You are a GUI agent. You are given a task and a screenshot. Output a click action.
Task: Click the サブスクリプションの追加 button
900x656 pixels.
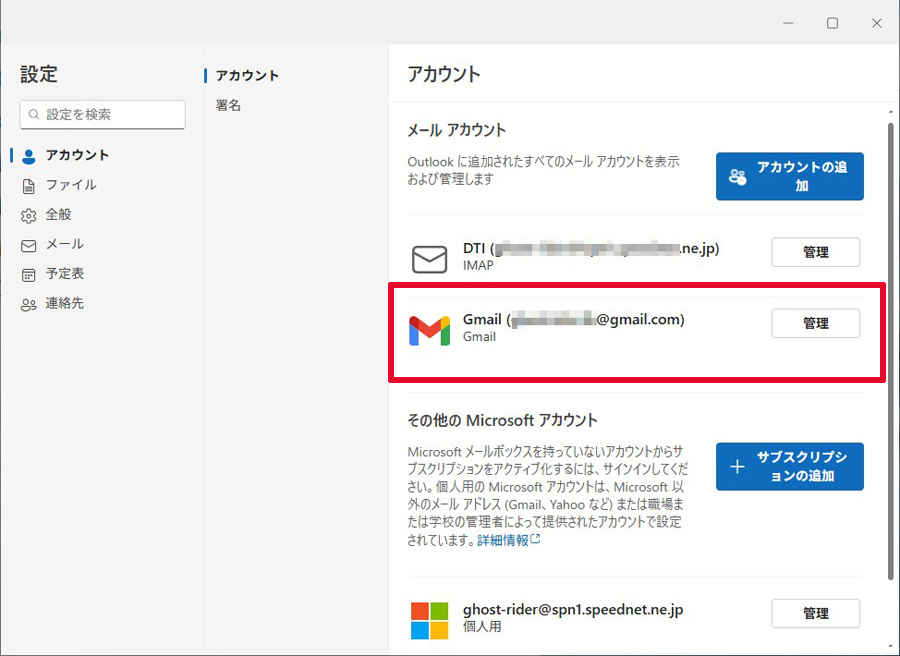click(789, 467)
